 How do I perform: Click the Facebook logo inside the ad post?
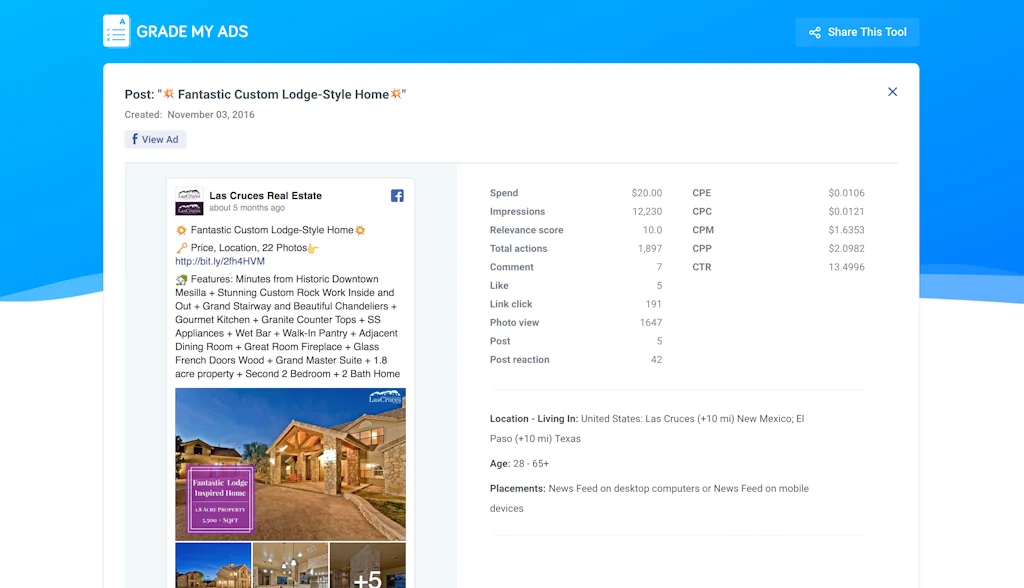397,196
